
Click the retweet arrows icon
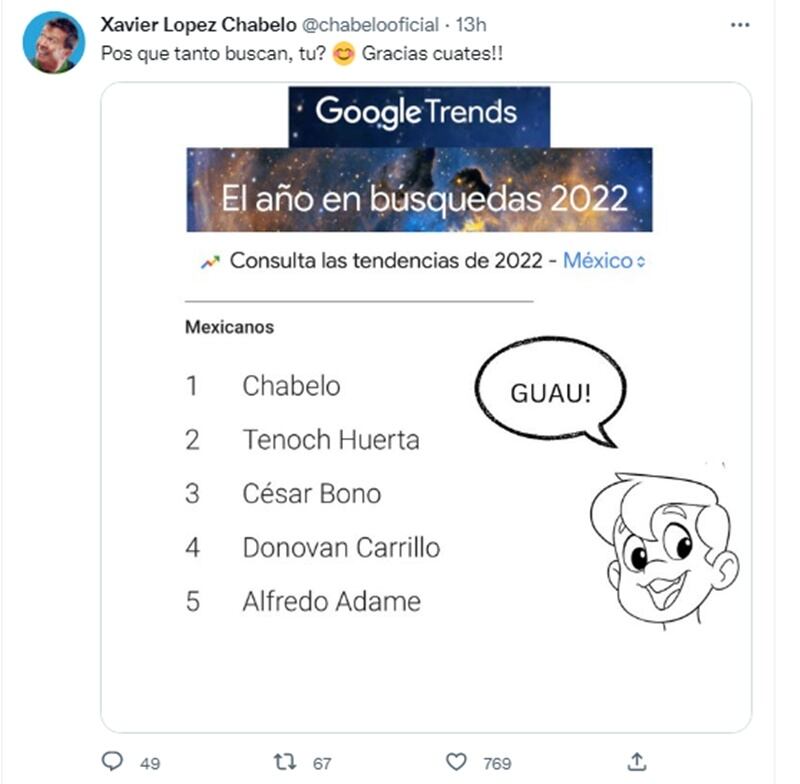click(x=285, y=761)
